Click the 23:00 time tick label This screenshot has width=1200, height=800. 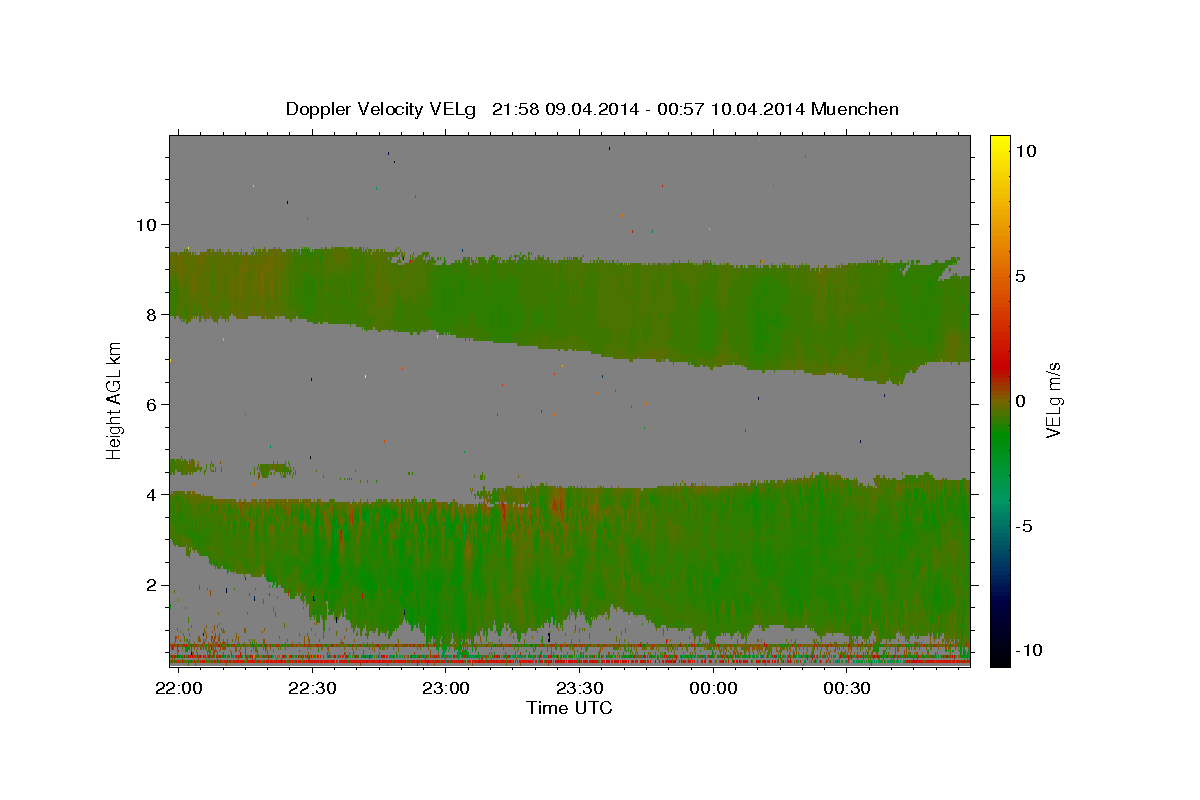click(446, 688)
